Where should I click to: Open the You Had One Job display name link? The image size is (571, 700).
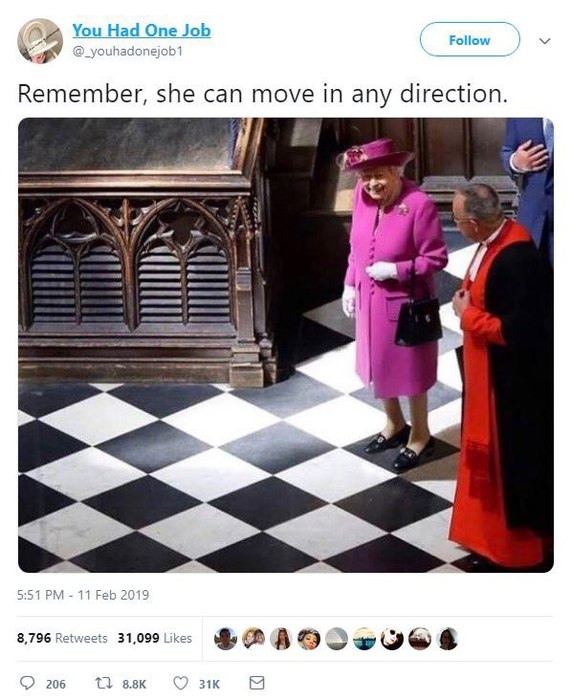(x=142, y=30)
